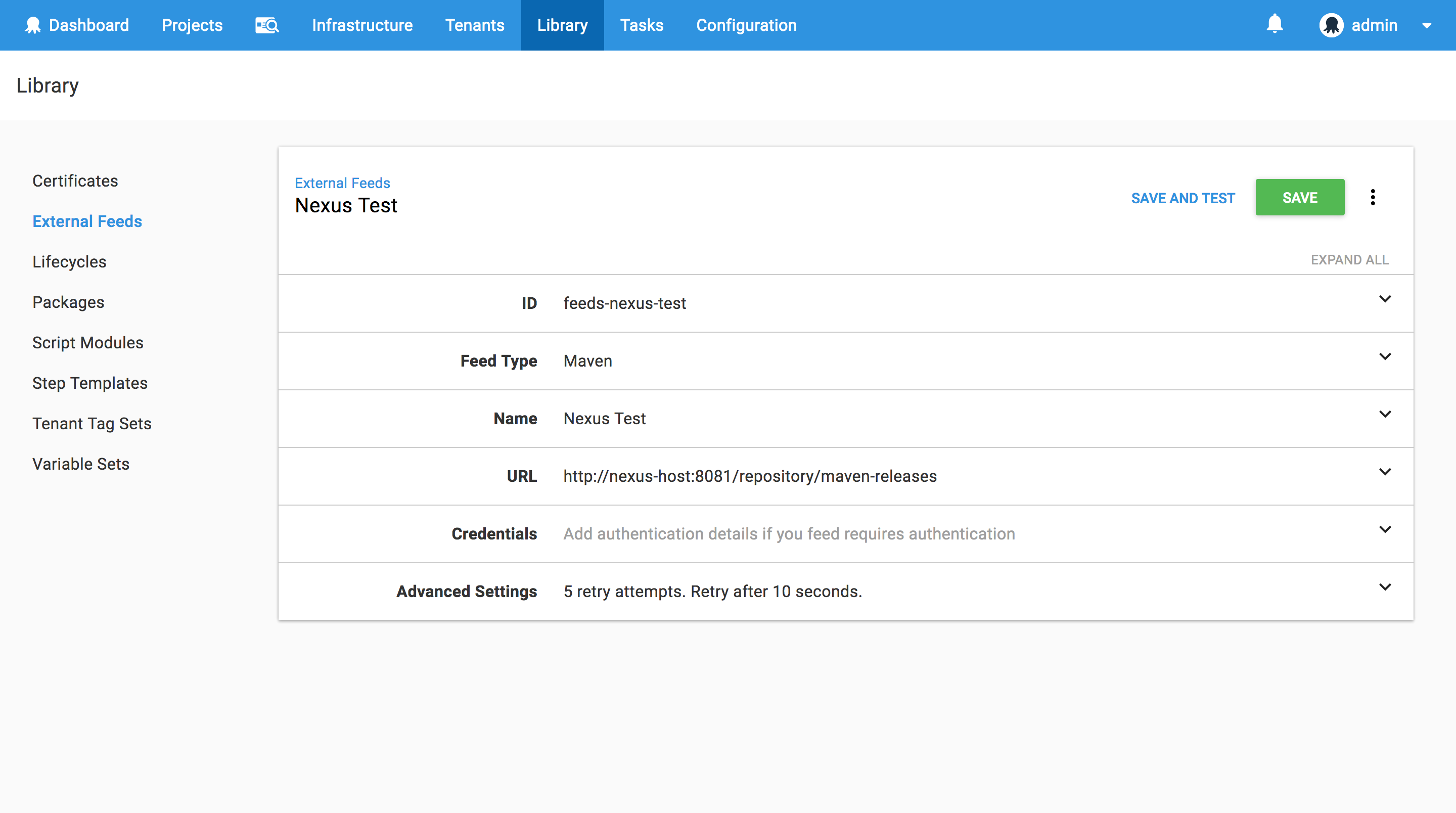This screenshot has height=813, width=1456.
Task: Open the Configuration menu
Action: pos(746,25)
